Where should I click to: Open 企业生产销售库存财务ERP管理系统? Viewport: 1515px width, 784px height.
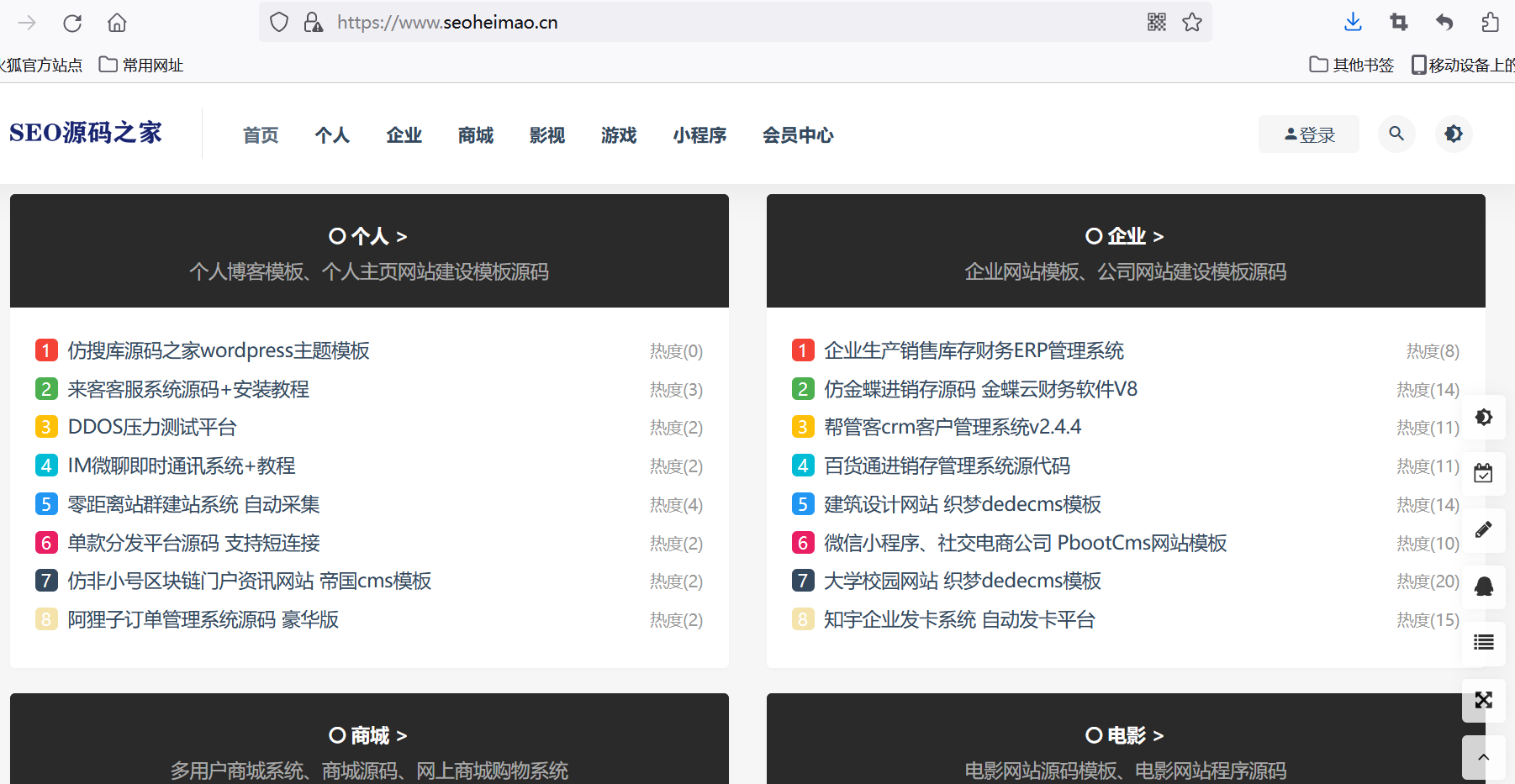click(974, 350)
